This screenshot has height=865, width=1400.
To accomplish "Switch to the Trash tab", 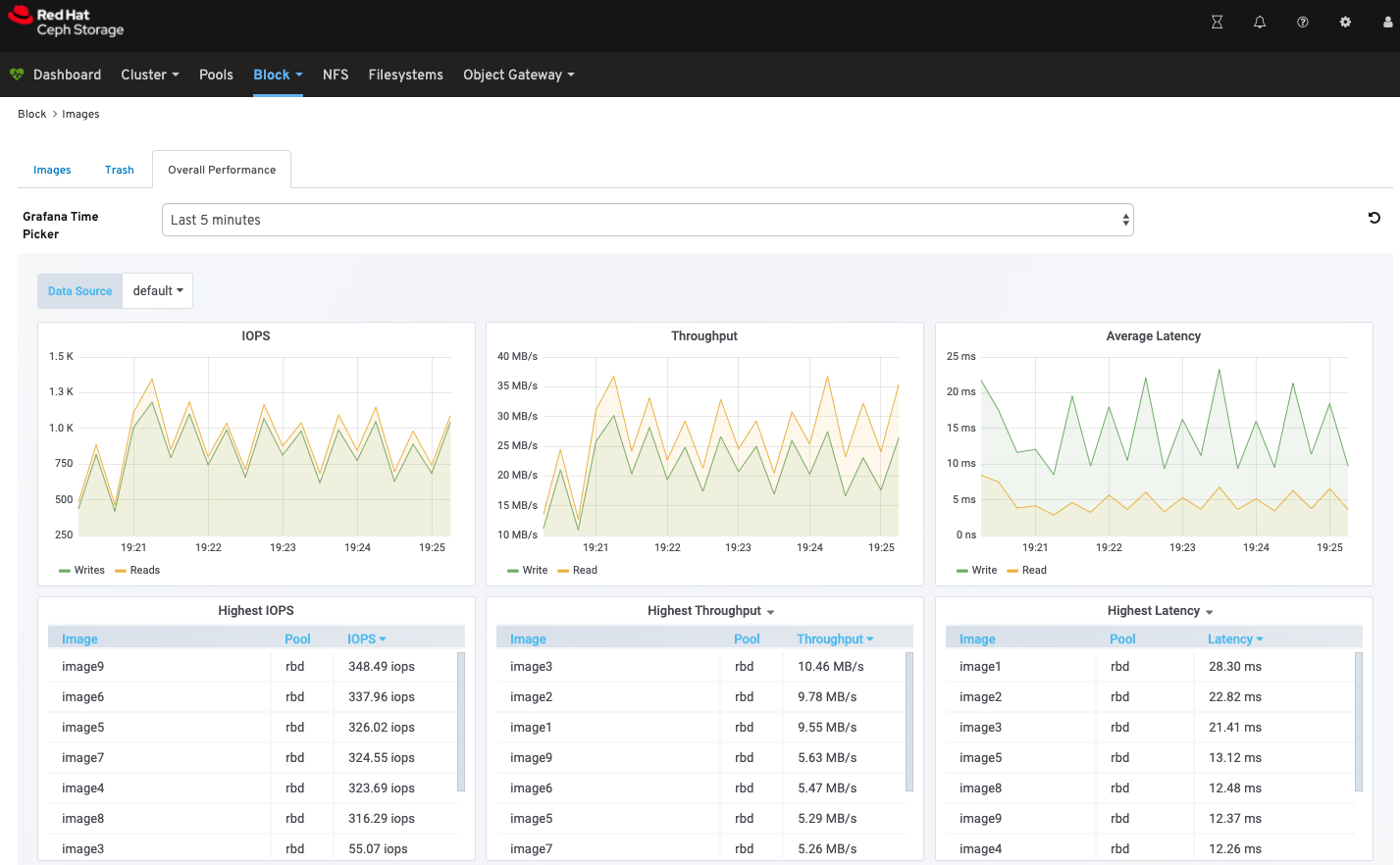I will [119, 170].
